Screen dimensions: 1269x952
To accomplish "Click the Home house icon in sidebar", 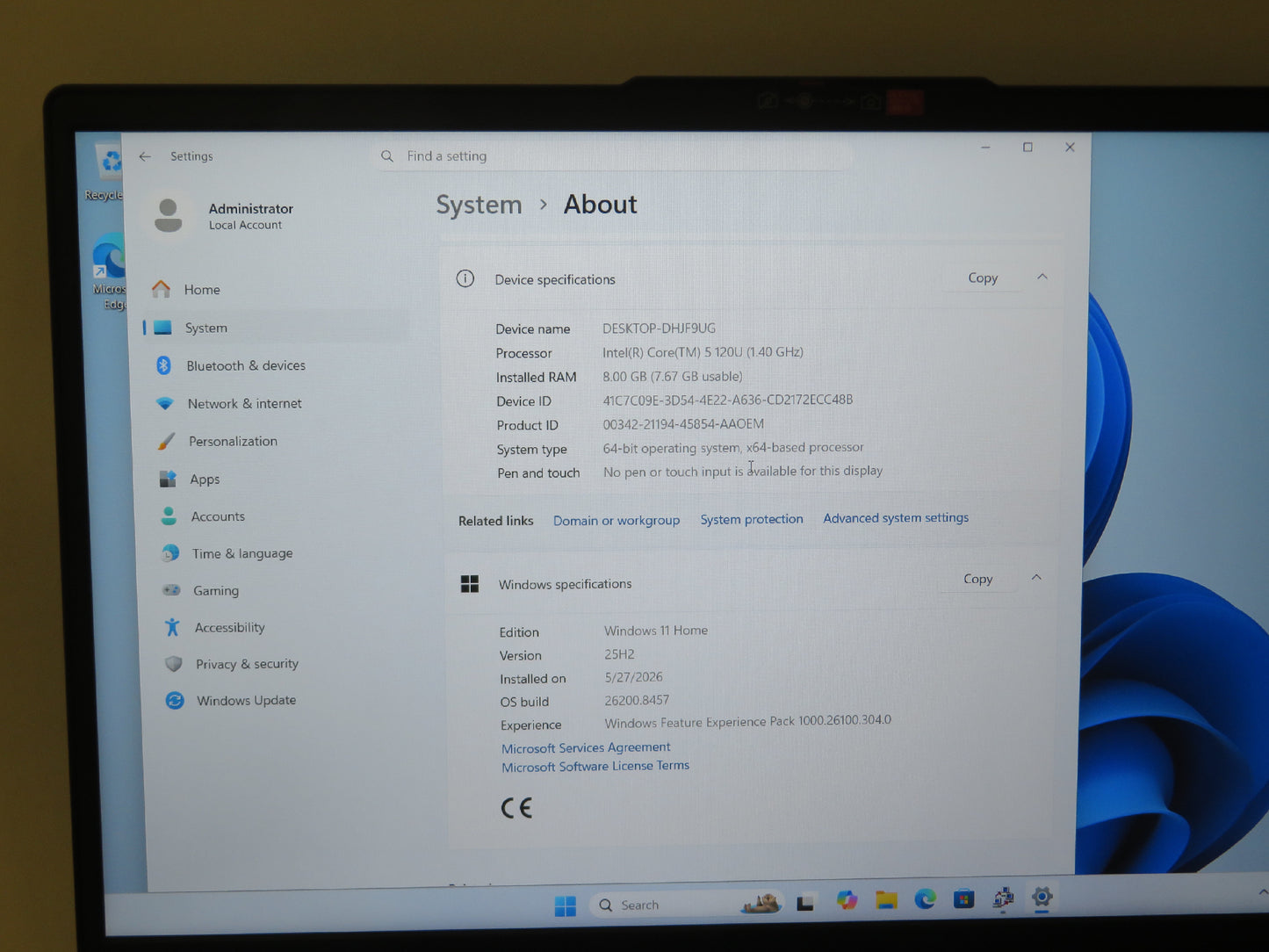I will pos(161,289).
